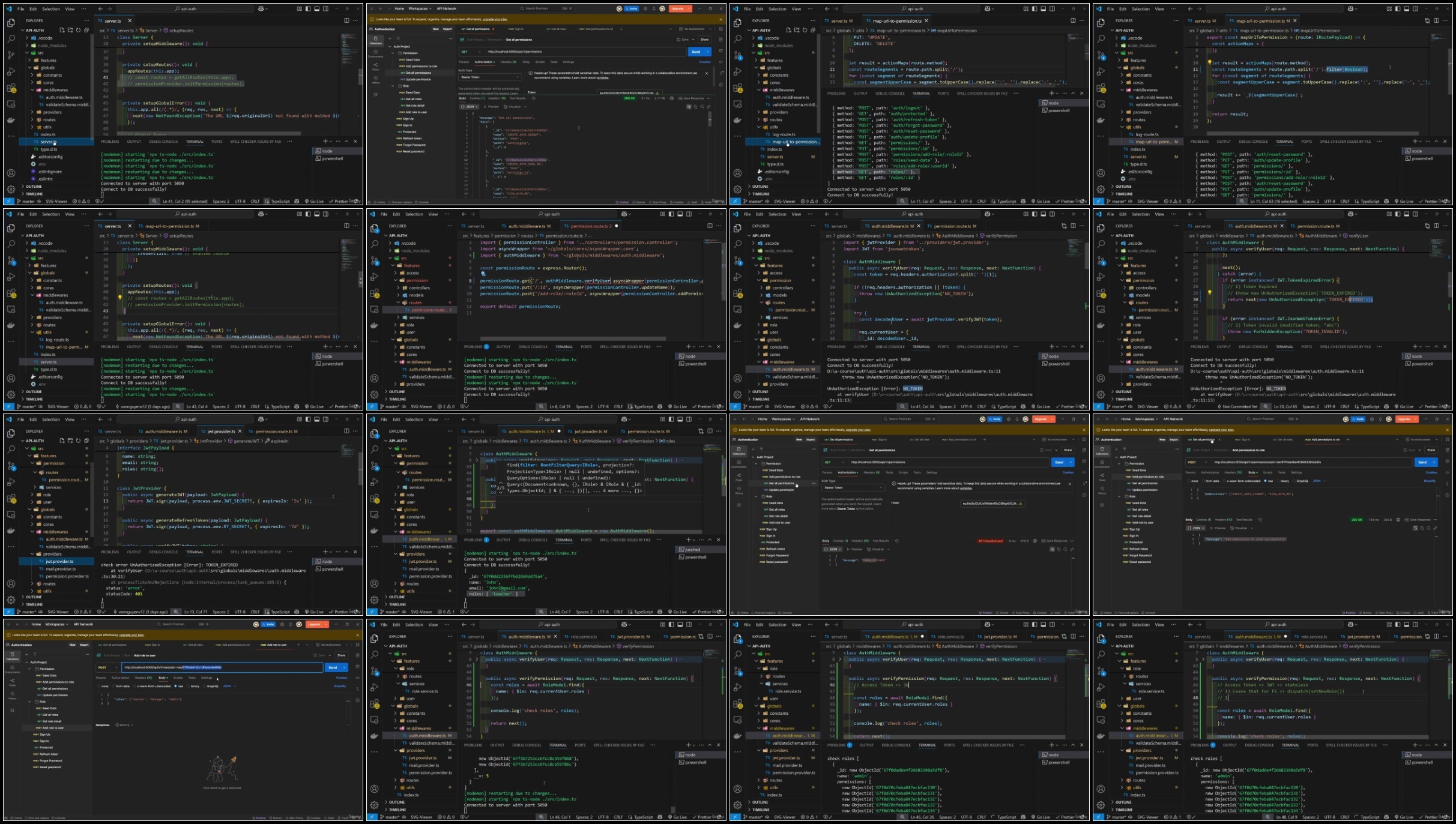Image resolution: width=1456 pixels, height=824 pixels.
Task: Open Environments in the 401 Unauthorized Postman window
Action: tap(739, 463)
